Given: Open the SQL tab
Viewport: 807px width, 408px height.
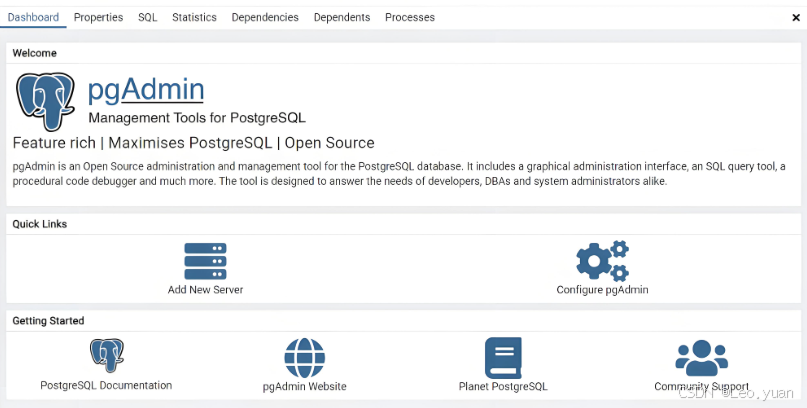Looking at the screenshot, I should click(x=148, y=17).
